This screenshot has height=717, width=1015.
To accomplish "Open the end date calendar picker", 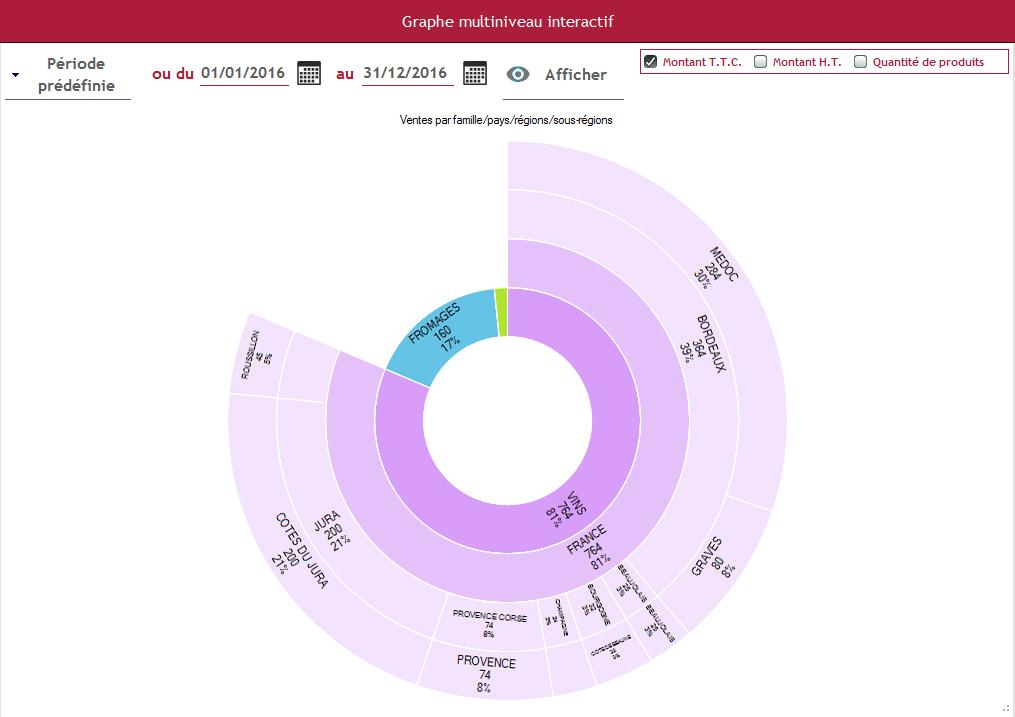I will (x=474, y=73).
